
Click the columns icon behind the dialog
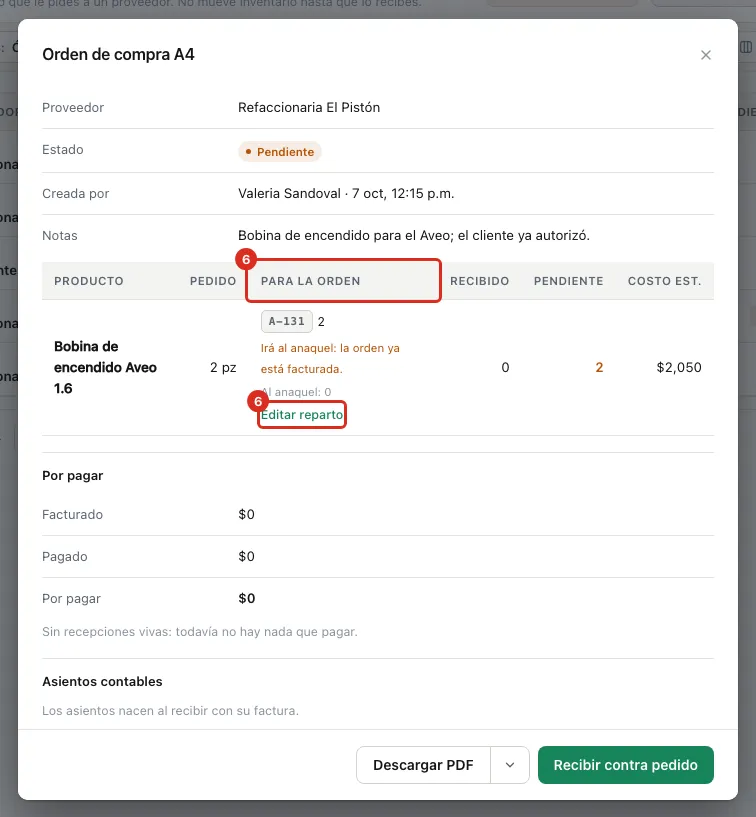pos(746,47)
